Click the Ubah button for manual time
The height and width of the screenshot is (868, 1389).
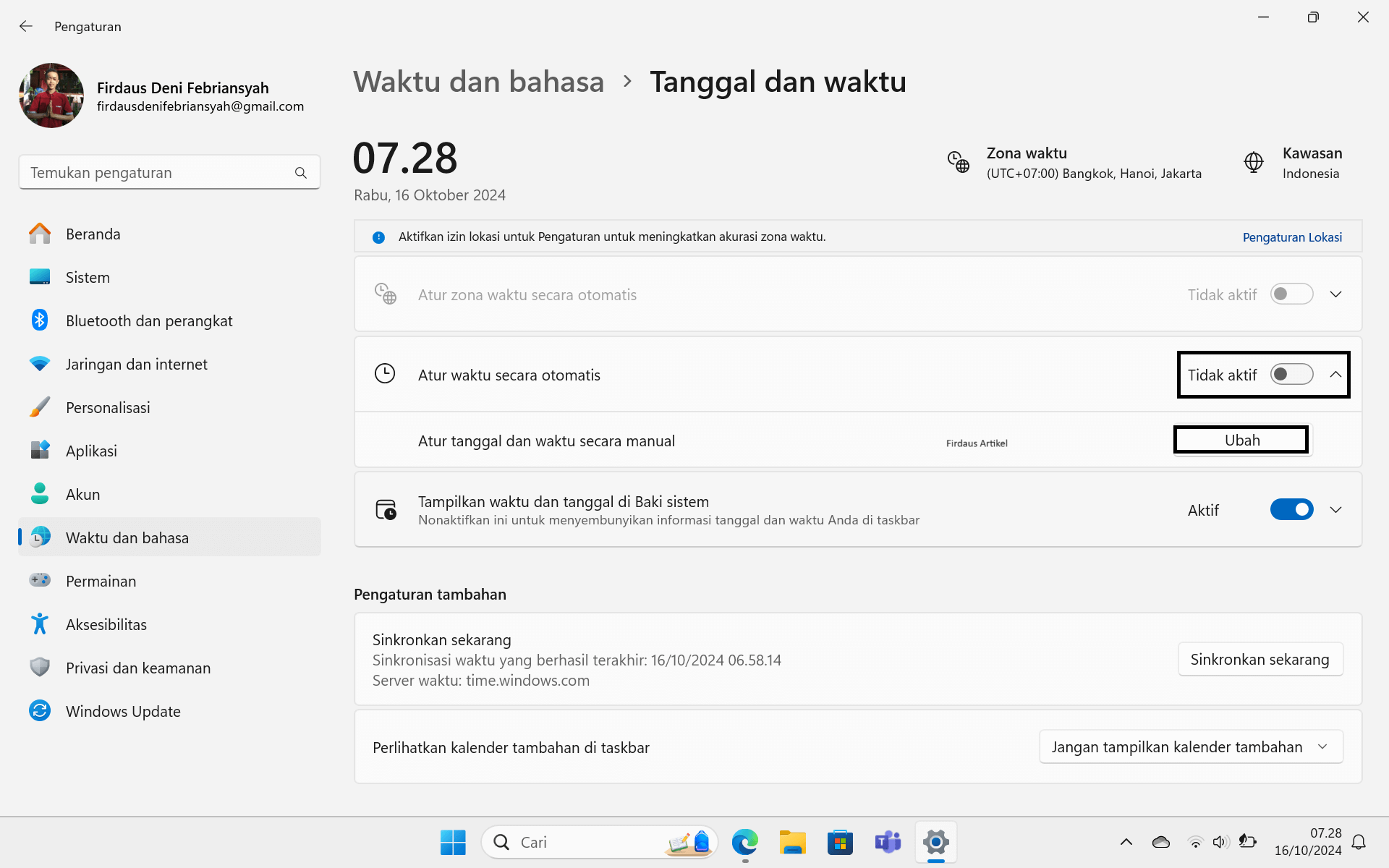1241,441
